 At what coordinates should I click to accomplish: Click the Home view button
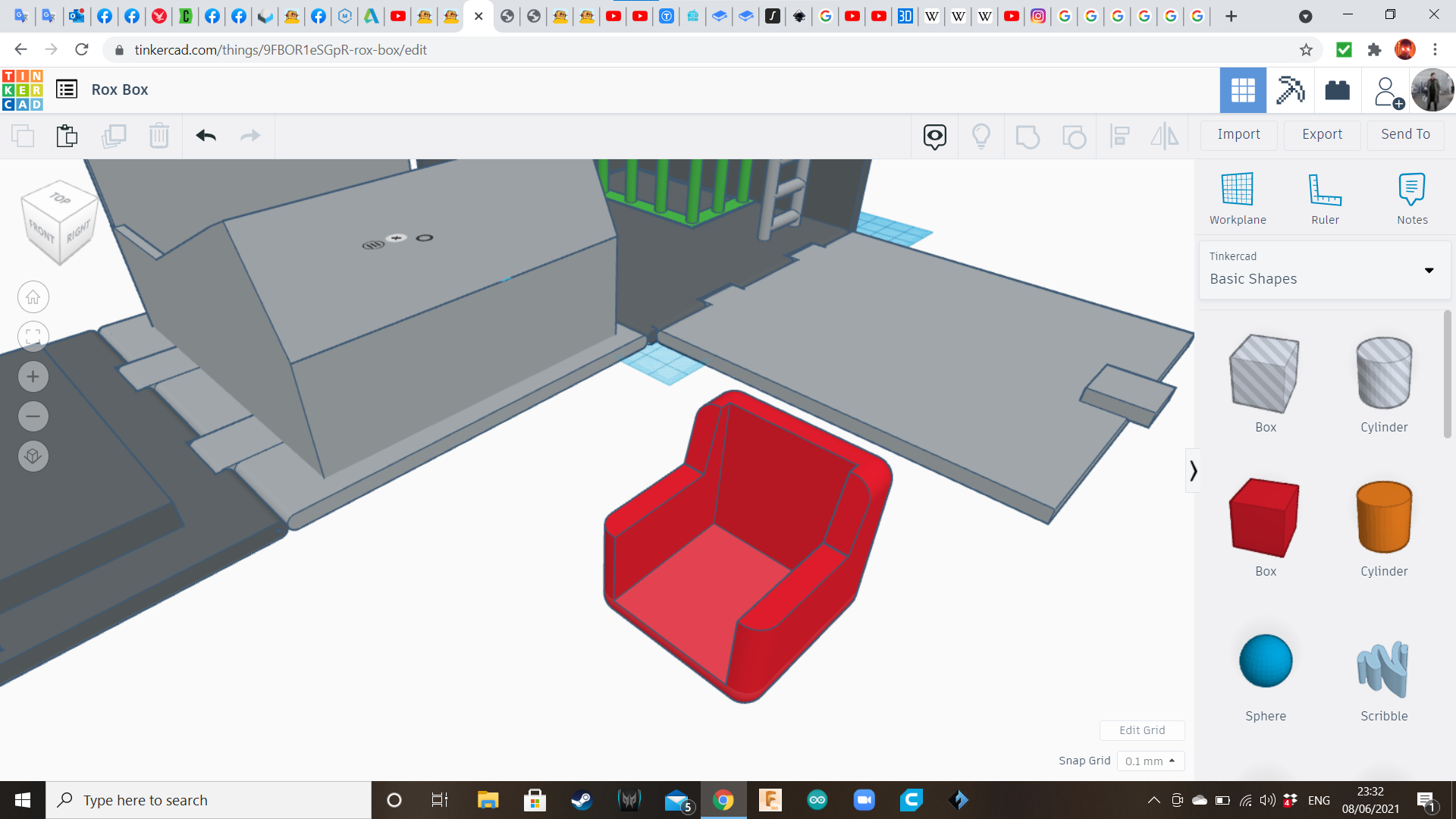coord(33,297)
